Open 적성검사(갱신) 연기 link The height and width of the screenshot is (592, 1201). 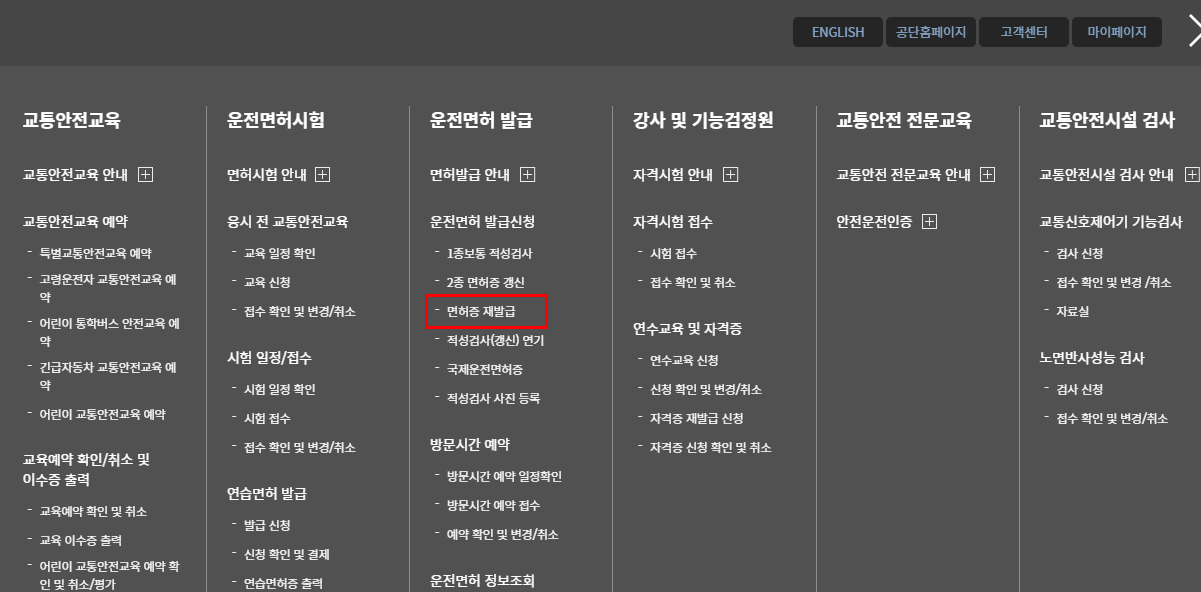495,341
